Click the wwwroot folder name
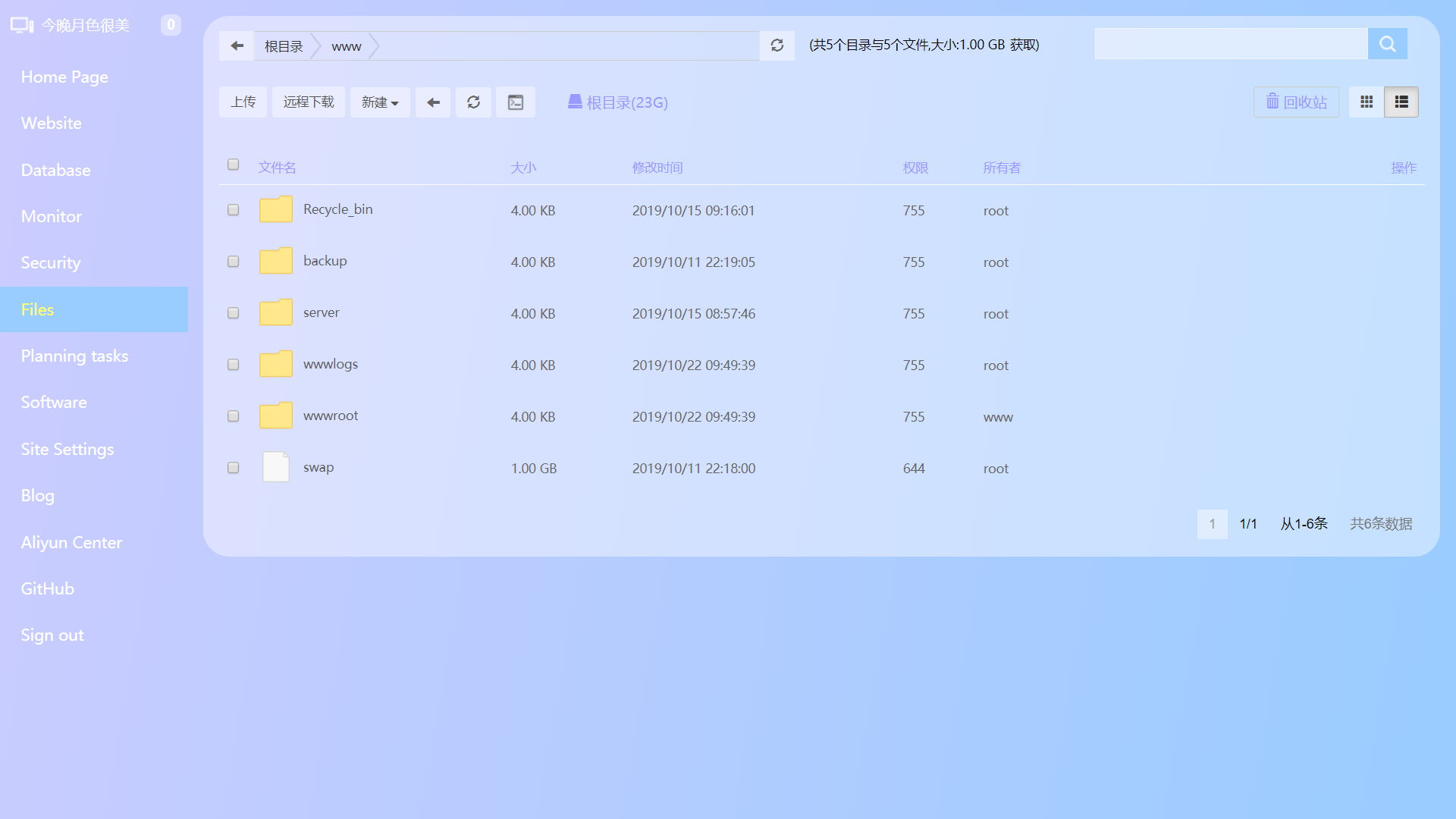Screen dimensions: 1456x819 (330, 416)
